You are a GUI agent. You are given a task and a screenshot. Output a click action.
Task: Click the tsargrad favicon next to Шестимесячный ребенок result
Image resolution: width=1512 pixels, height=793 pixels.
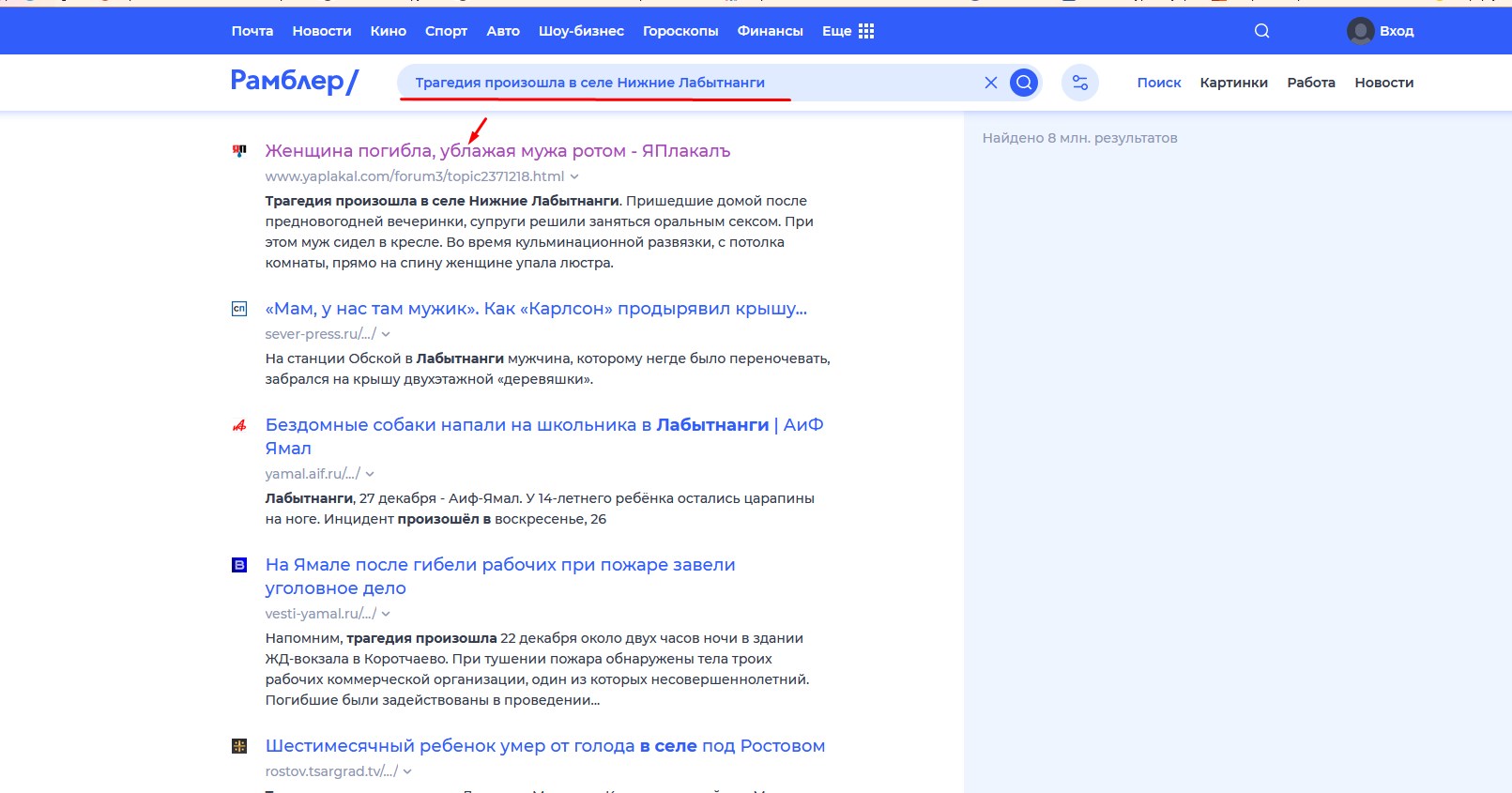pos(239,746)
